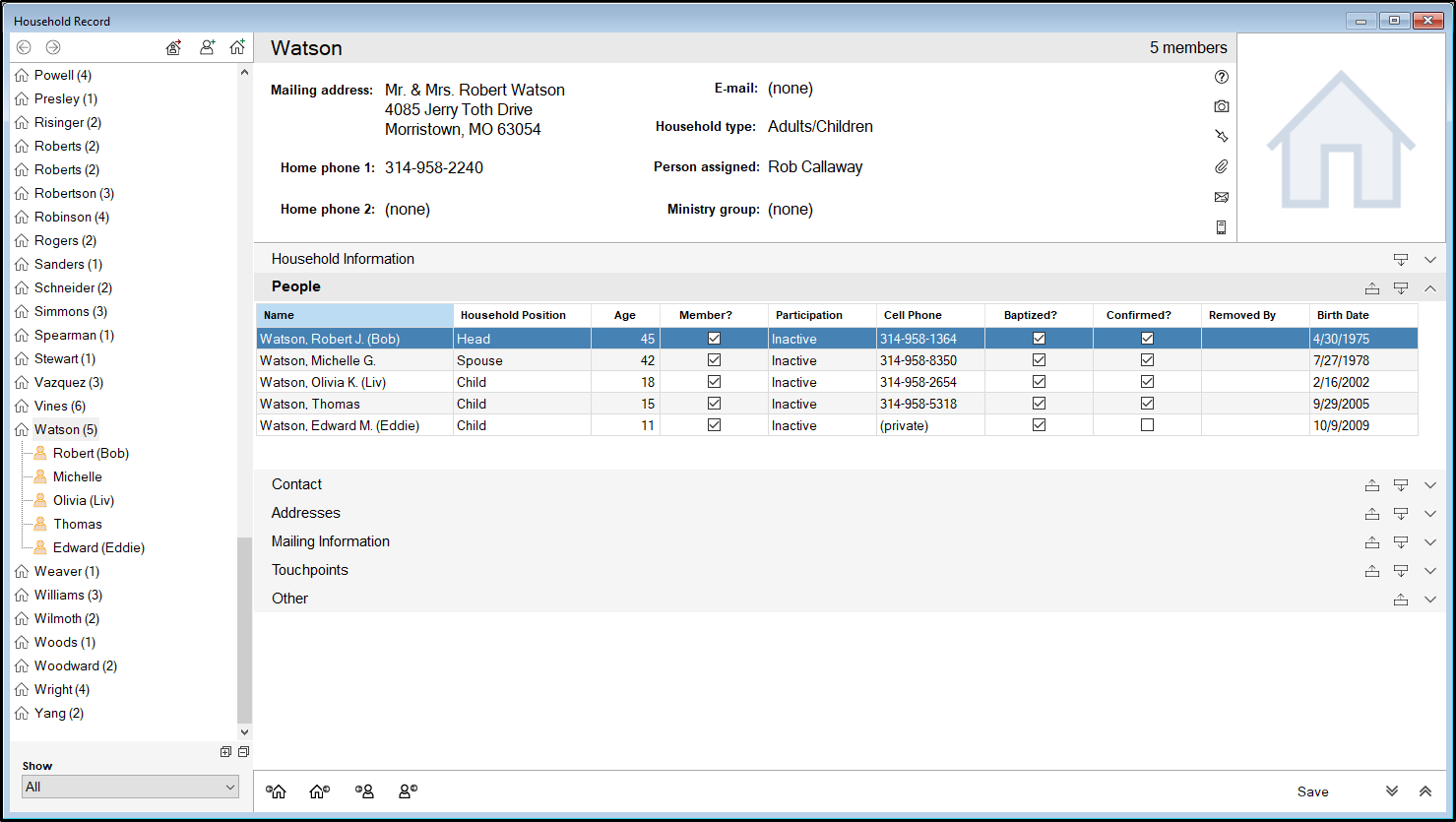
Task: Click the envelope send email icon
Action: [x=1221, y=197]
